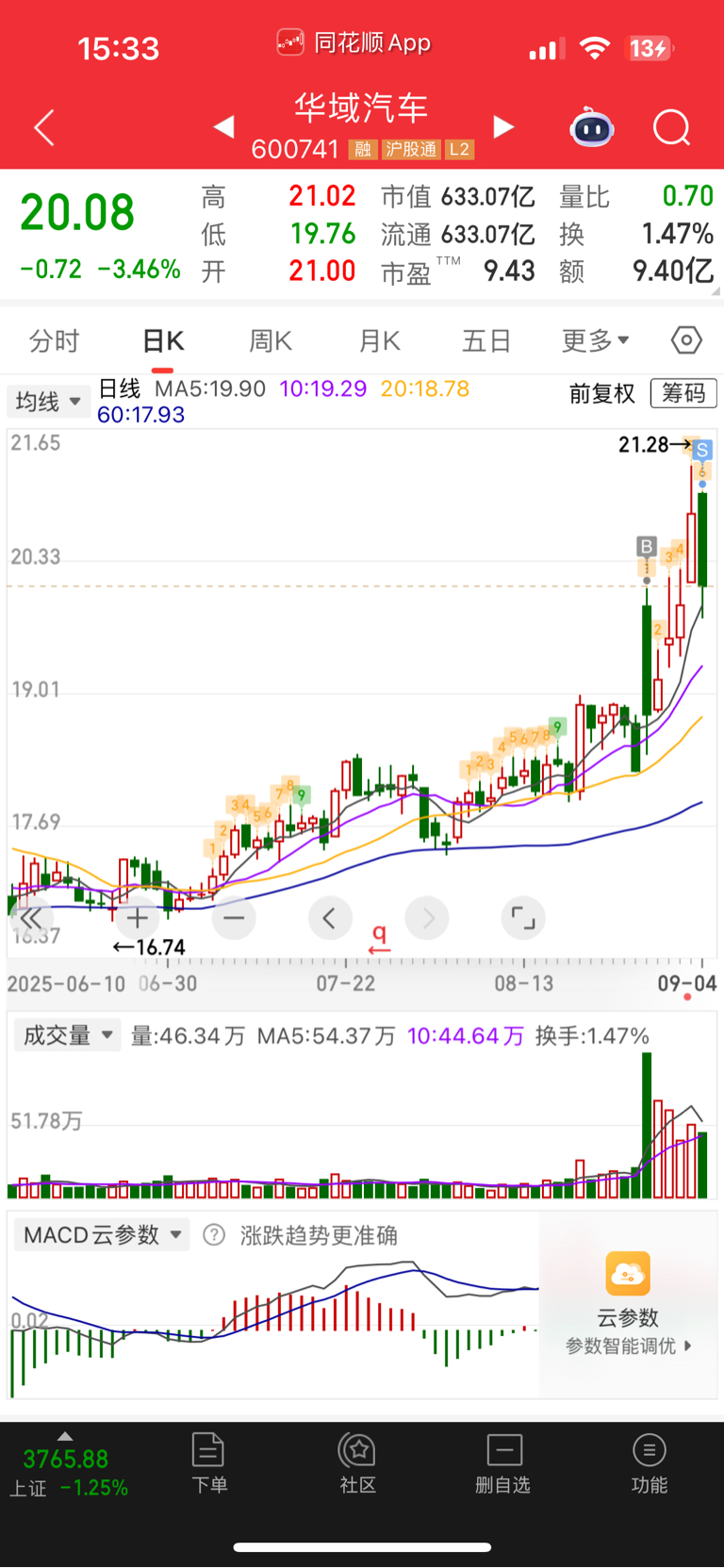Image resolution: width=724 pixels, height=1568 pixels.
Task: Tap the S sell signal marker on the chart
Action: pos(702,452)
